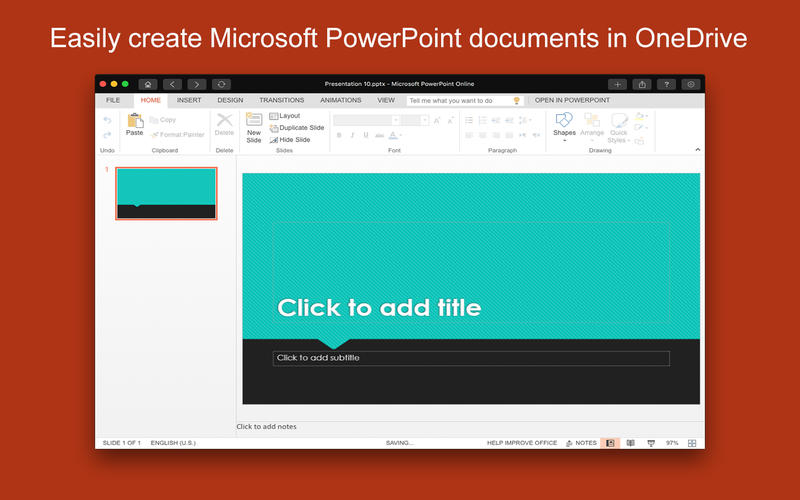Image resolution: width=800 pixels, height=500 pixels.
Task: Expand the font color dropdown arrow
Action: (x=401, y=135)
